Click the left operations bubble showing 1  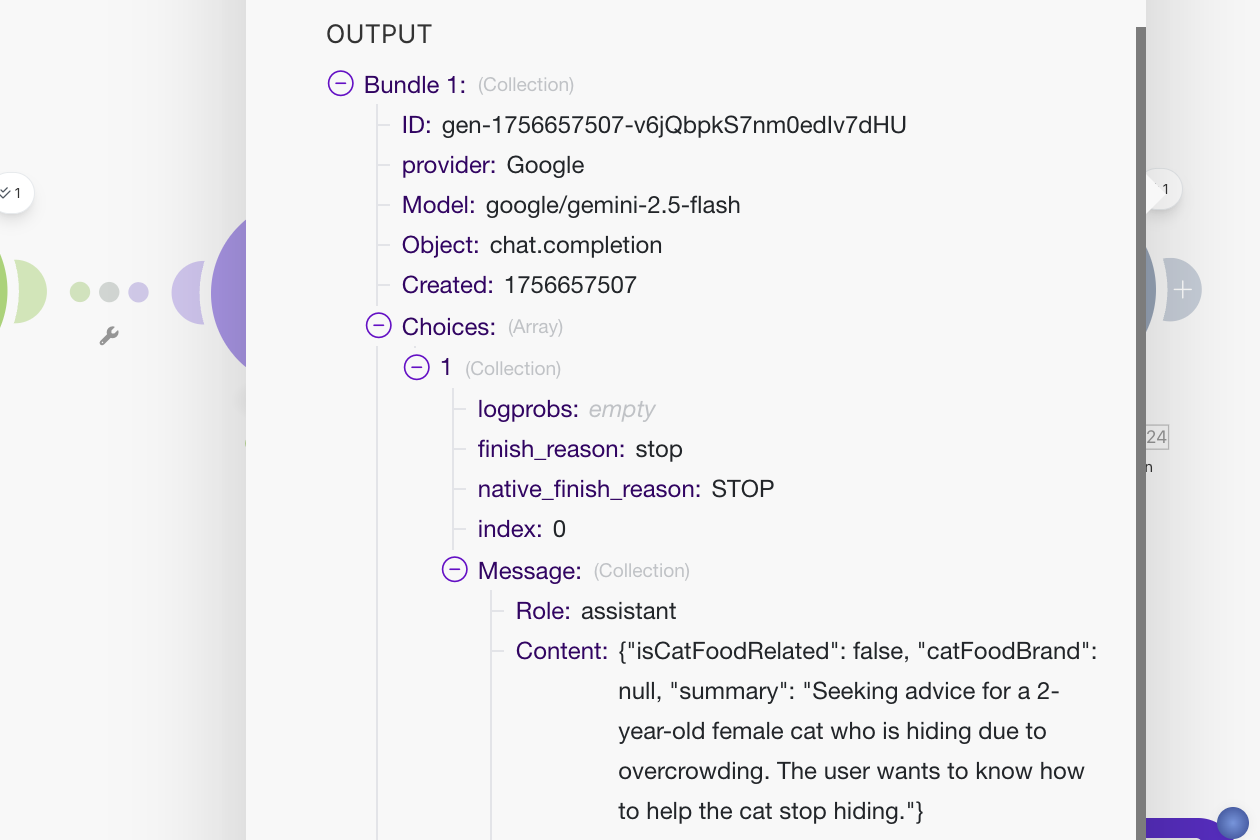[x=14, y=191]
